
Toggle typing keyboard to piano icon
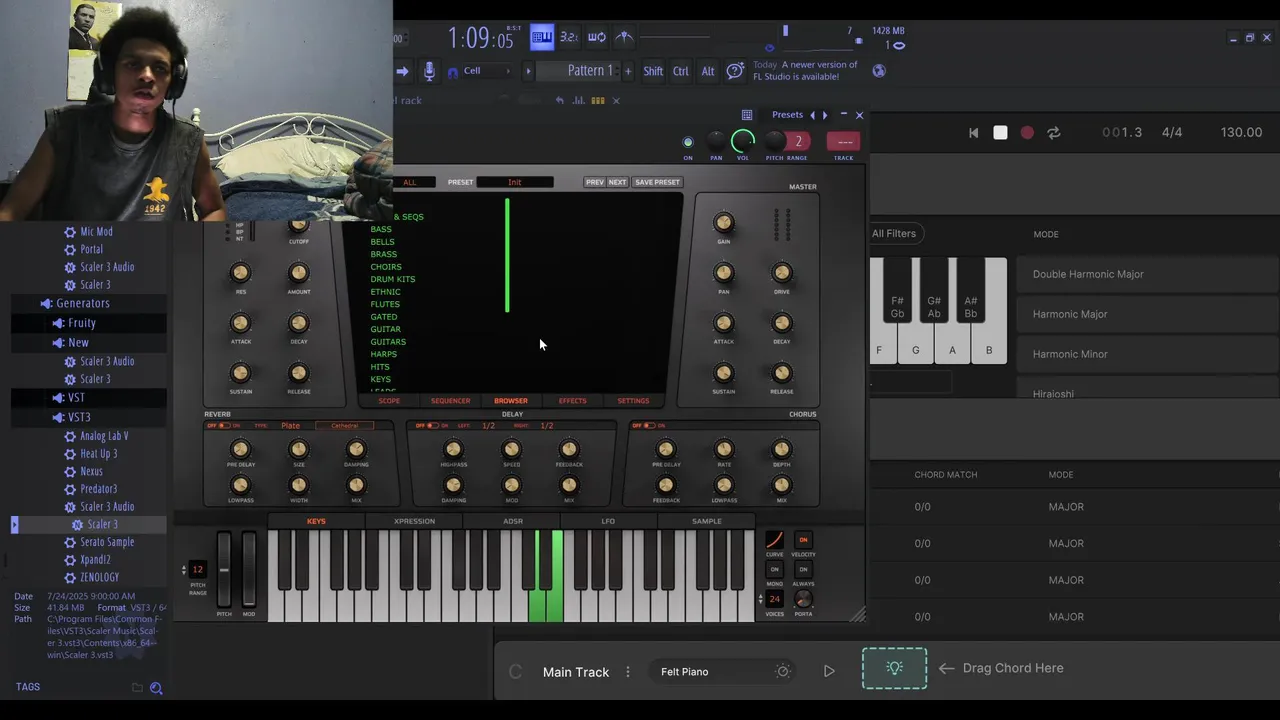point(542,38)
